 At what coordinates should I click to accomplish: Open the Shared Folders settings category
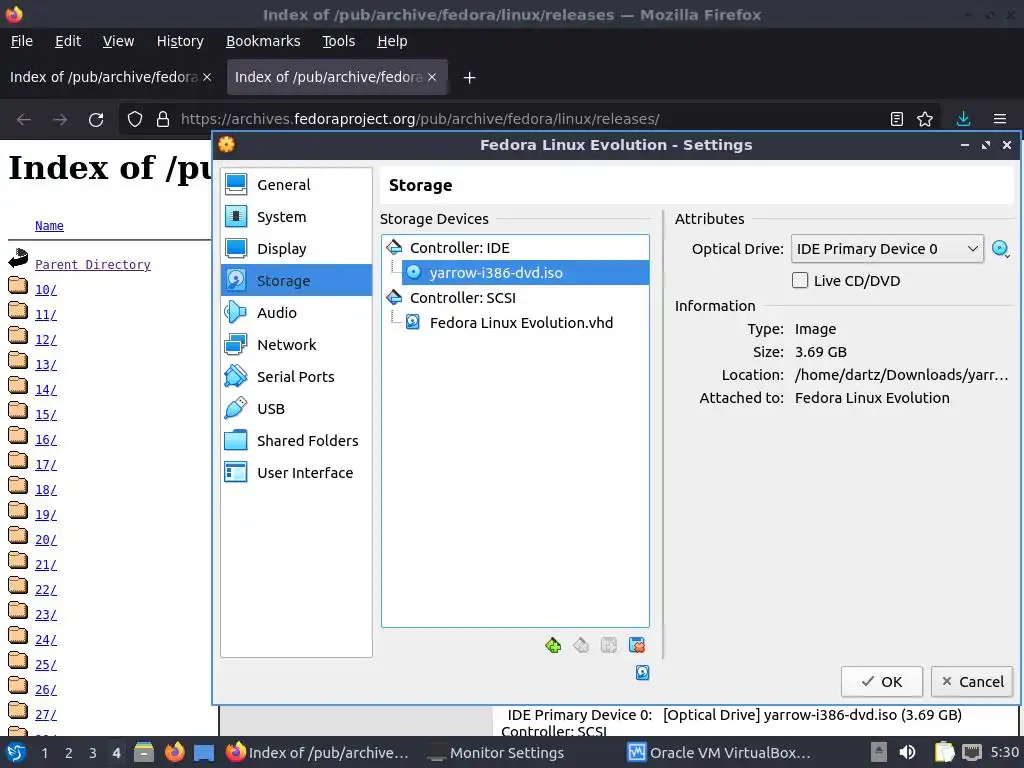pyautogui.click(x=296, y=441)
